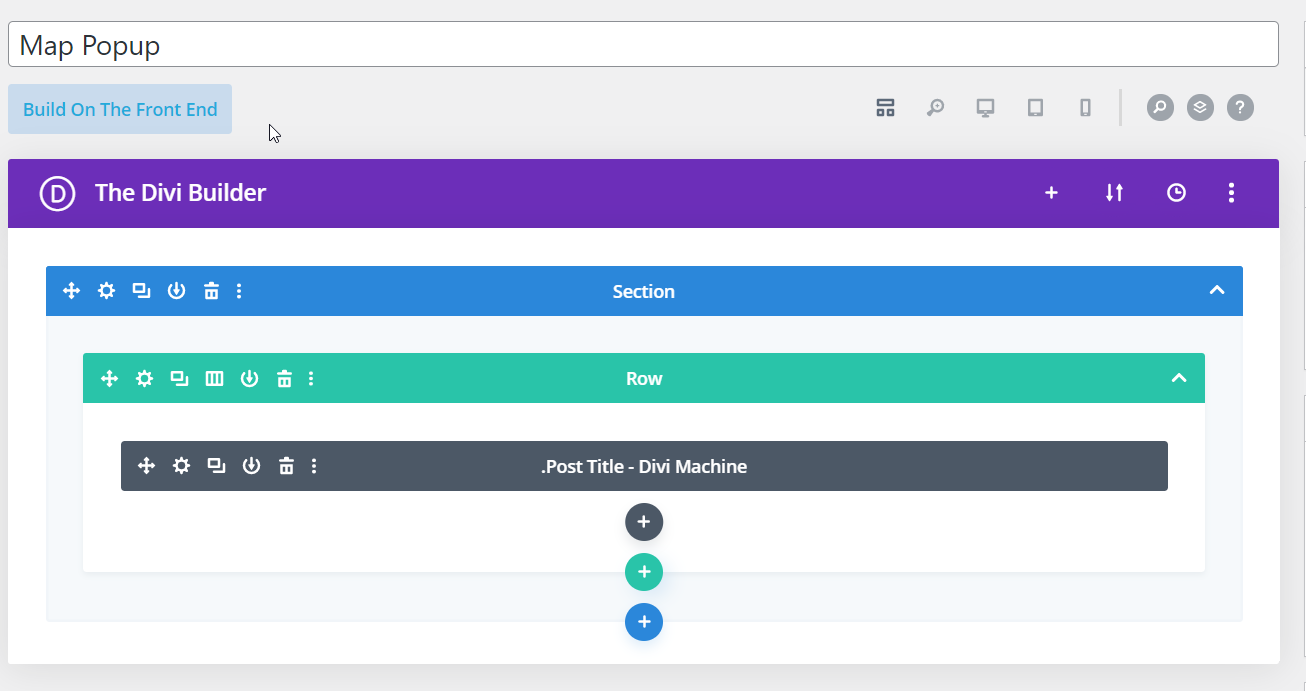Image resolution: width=1306 pixels, height=691 pixels.
Task: Grab the Post Title module move handle
Action: pyautogui.click(x=146, y=465)
